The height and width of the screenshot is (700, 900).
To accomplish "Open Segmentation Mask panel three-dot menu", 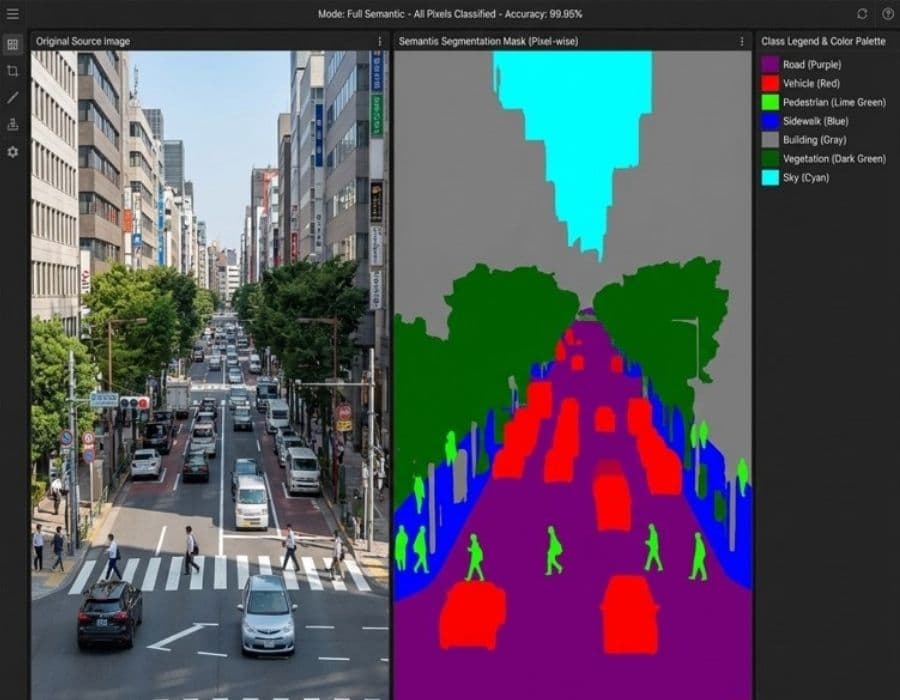I will click(x=741, y=41).
